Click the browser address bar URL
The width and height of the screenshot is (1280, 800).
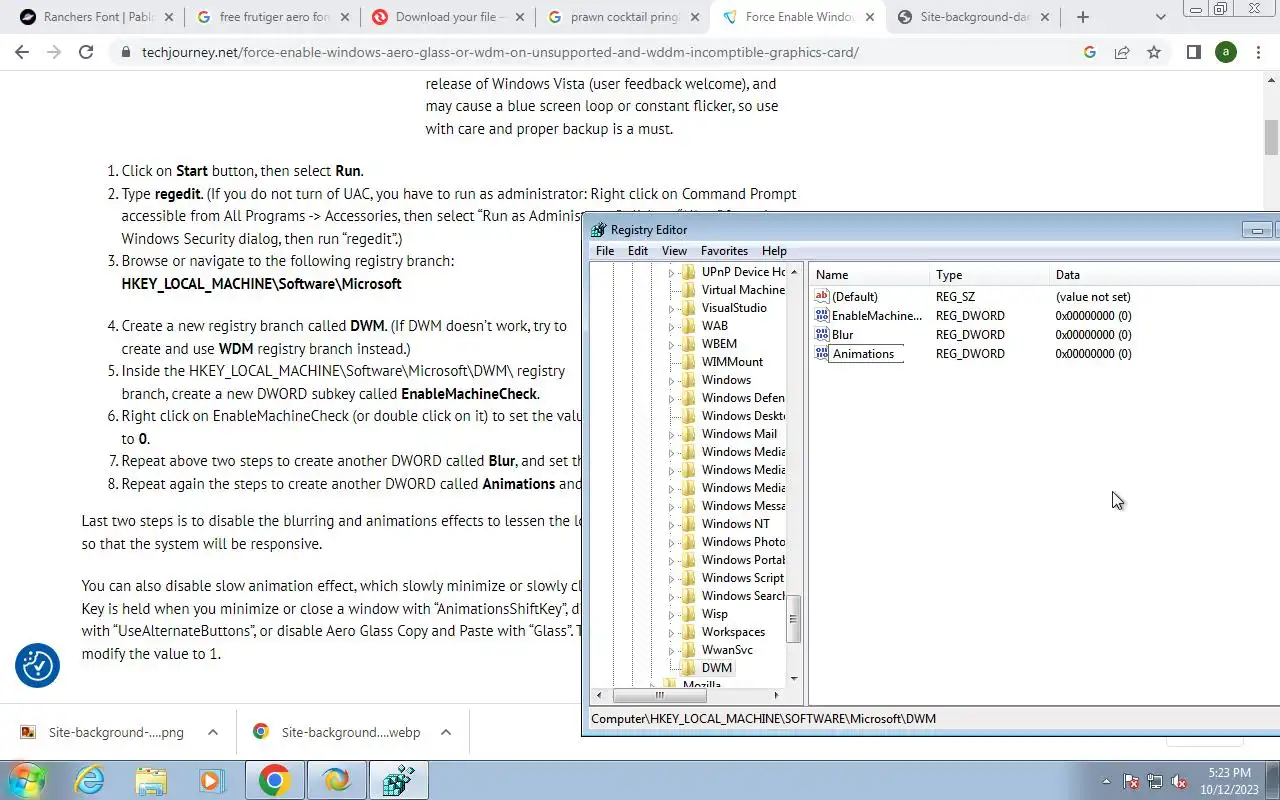point(500,52)
